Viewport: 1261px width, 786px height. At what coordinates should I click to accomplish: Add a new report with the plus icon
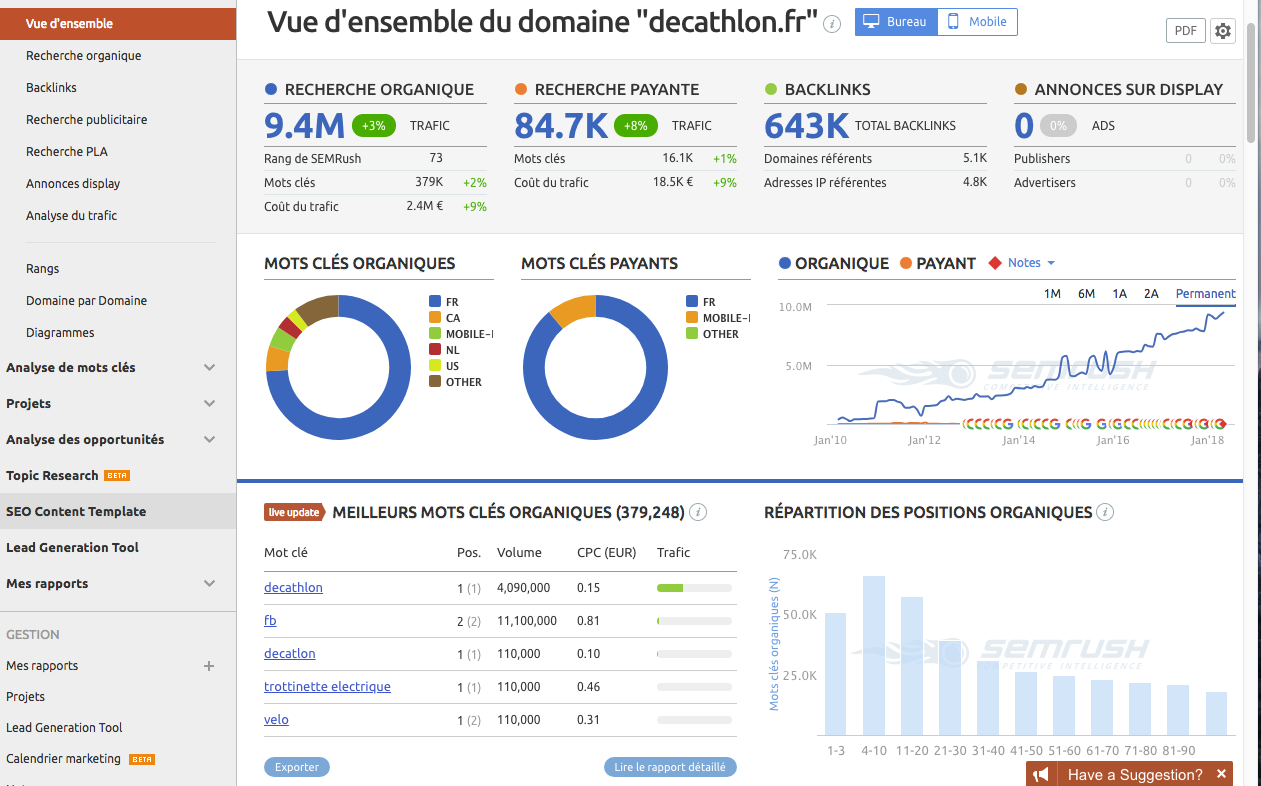coord(209,666)
